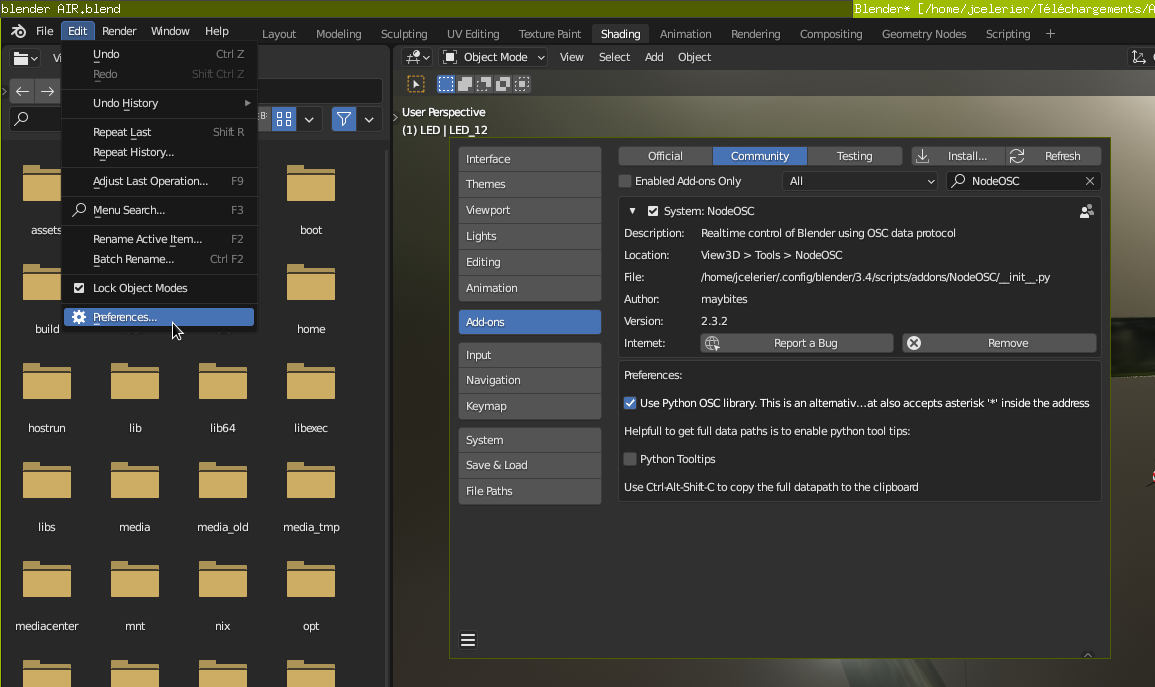Viewport: 1155px width, 687px height.
Task: Select Batch Rename in Edit menu
Action: point(160,259)
